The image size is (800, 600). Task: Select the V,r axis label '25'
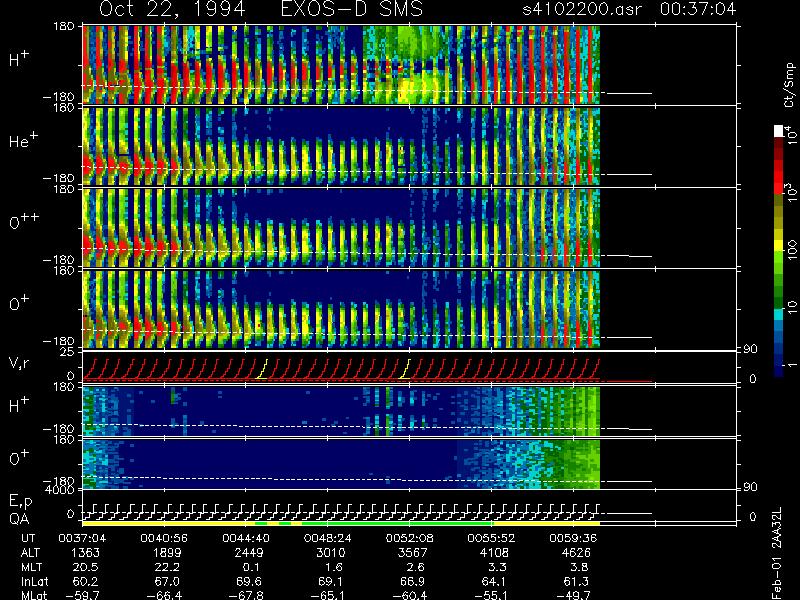tap(68, 352)
